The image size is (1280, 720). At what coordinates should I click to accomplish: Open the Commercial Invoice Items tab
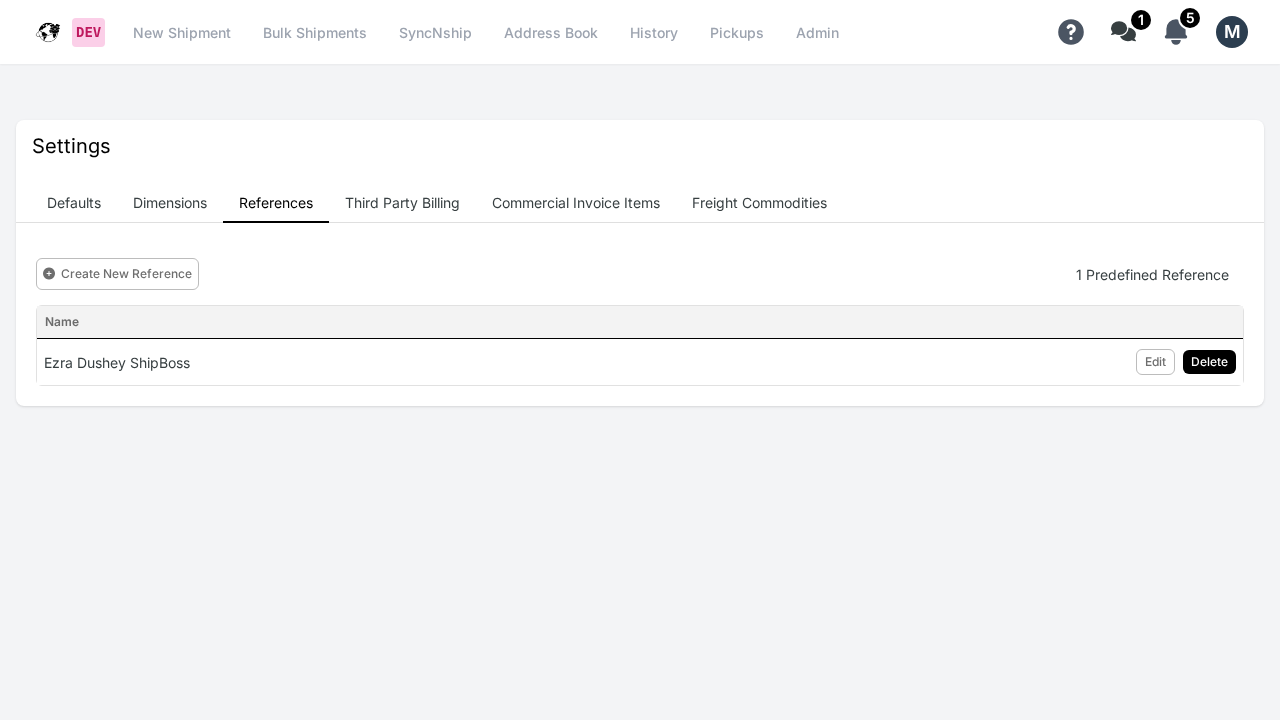(576, 203)
